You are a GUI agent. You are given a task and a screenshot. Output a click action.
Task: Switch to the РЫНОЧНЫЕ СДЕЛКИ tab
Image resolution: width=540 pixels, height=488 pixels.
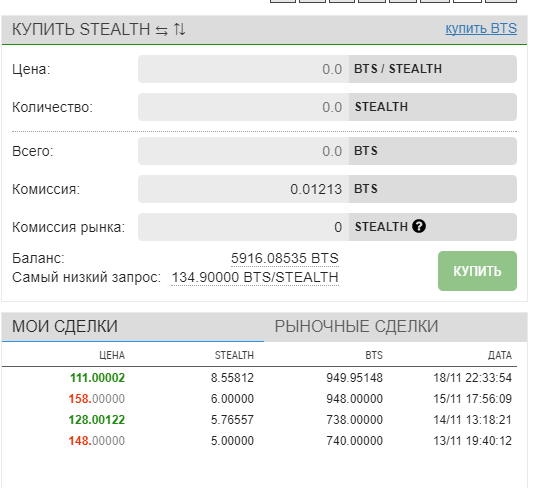(356, 326)
